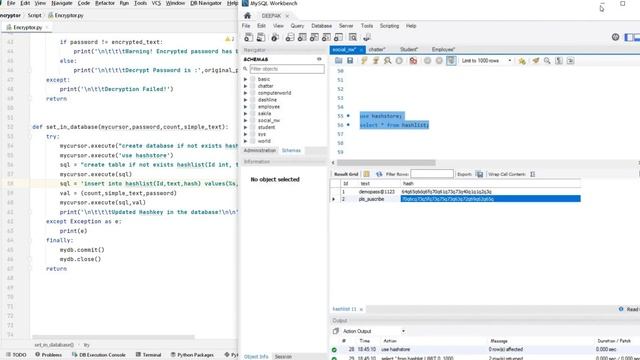Open the Workbench Scripting menu

click(x=389, y=26)
